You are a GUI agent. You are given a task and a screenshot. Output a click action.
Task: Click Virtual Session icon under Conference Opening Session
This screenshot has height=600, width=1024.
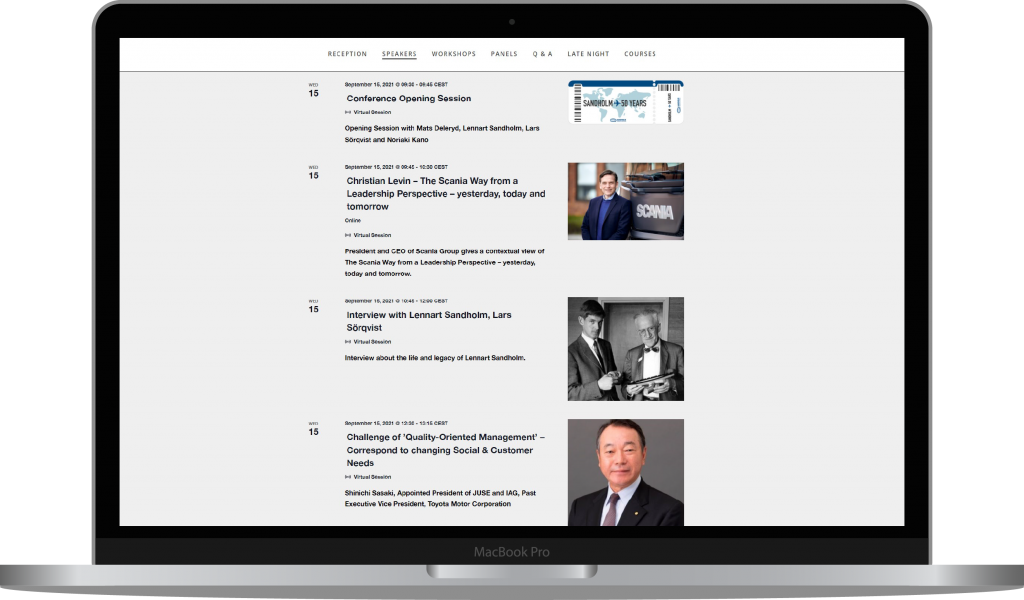point(348,113)
